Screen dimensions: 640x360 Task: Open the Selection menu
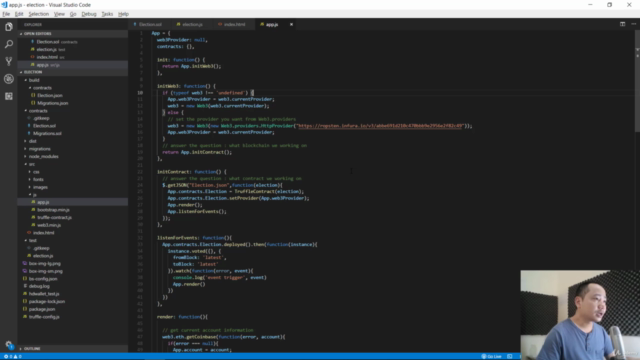[38, 14]
